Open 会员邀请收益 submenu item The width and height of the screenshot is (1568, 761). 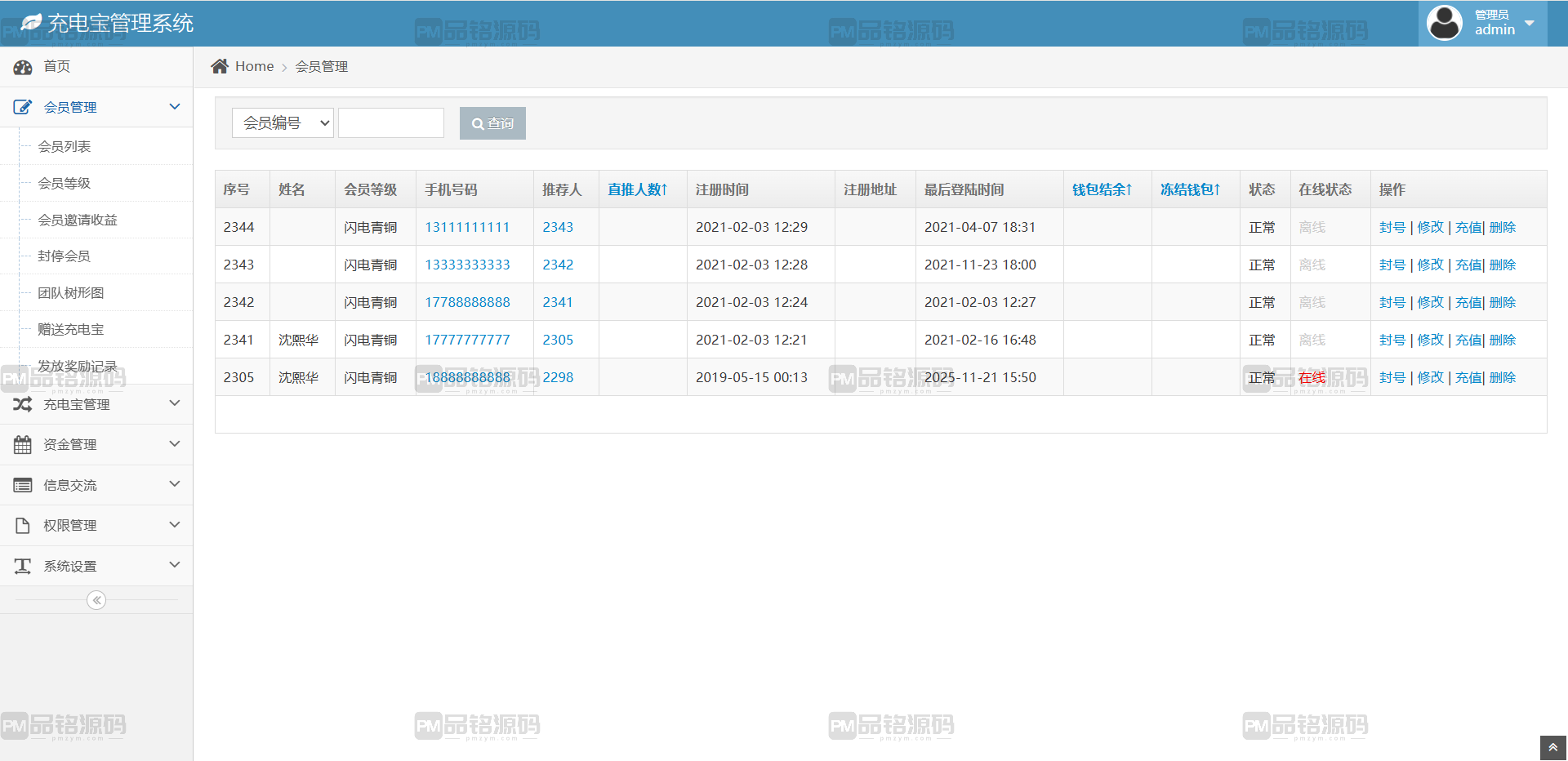click(78, 220)
